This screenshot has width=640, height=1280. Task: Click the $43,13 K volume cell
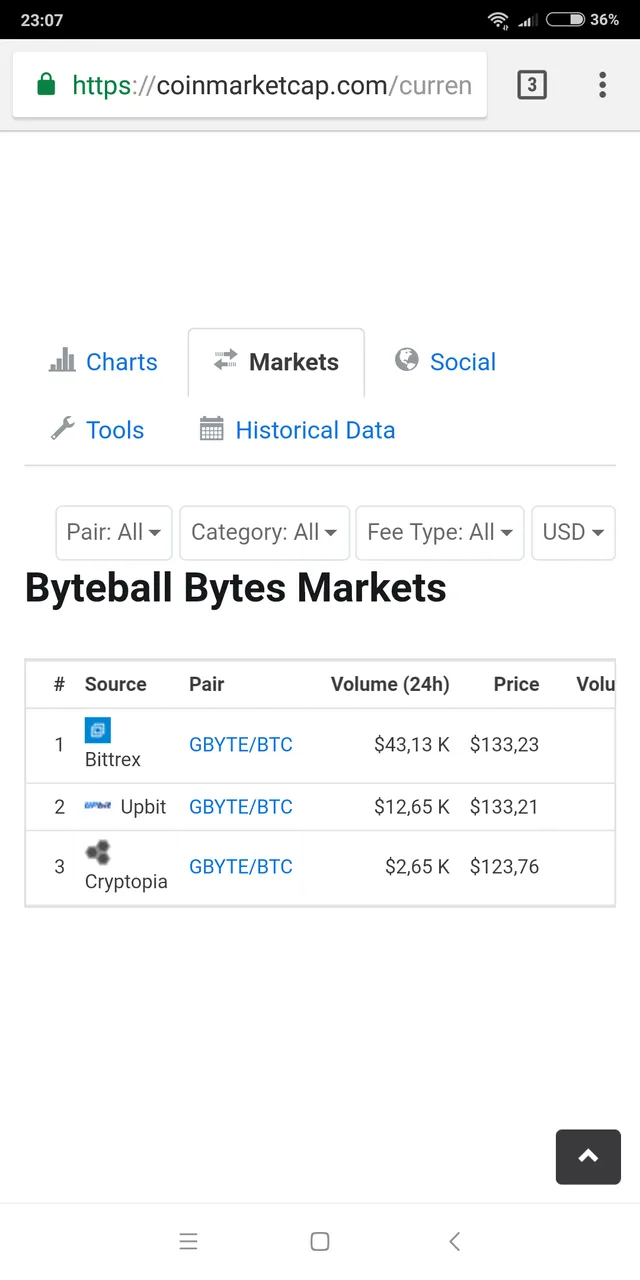(x=412, y=745)
